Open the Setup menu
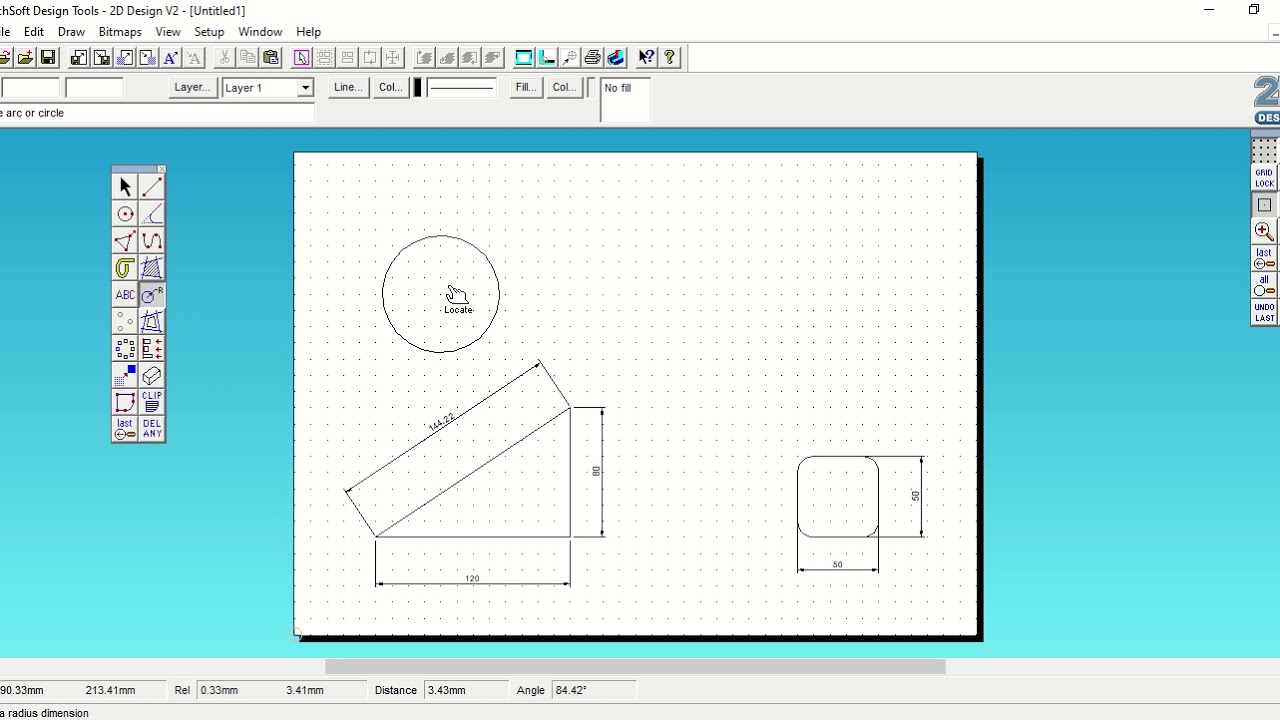This screenshot has height=720, width=1280. [x=209, y=32]
